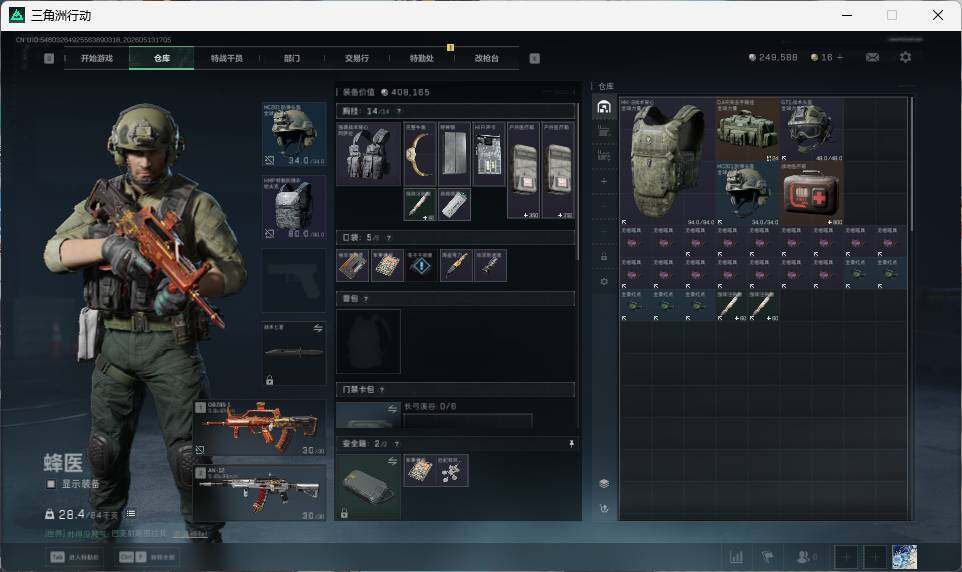The height and width of the screenshot is (572, 962).
Task: Swap the safe box via its swap arrows
Action: 393,461
